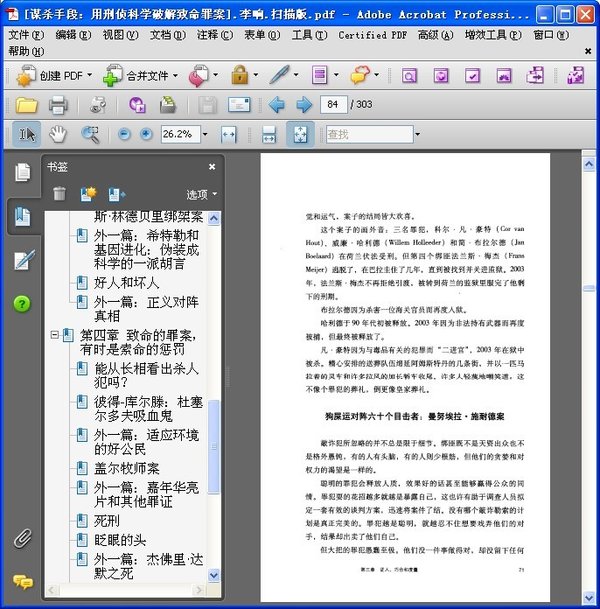Open the Review and Comment dropdown arrow
This screenshot has width=600, height=609.
(x=376, y=74)
